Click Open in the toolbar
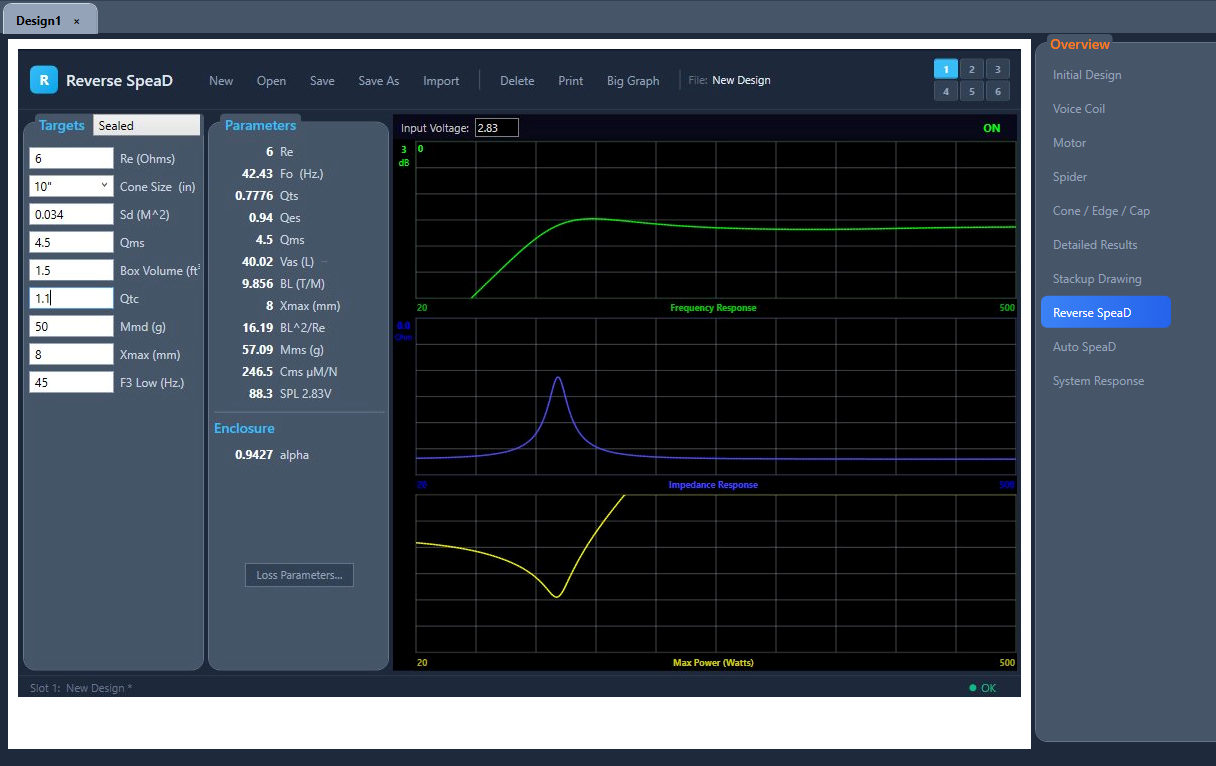Screen dimensions: 1216x766 (271, 81)
